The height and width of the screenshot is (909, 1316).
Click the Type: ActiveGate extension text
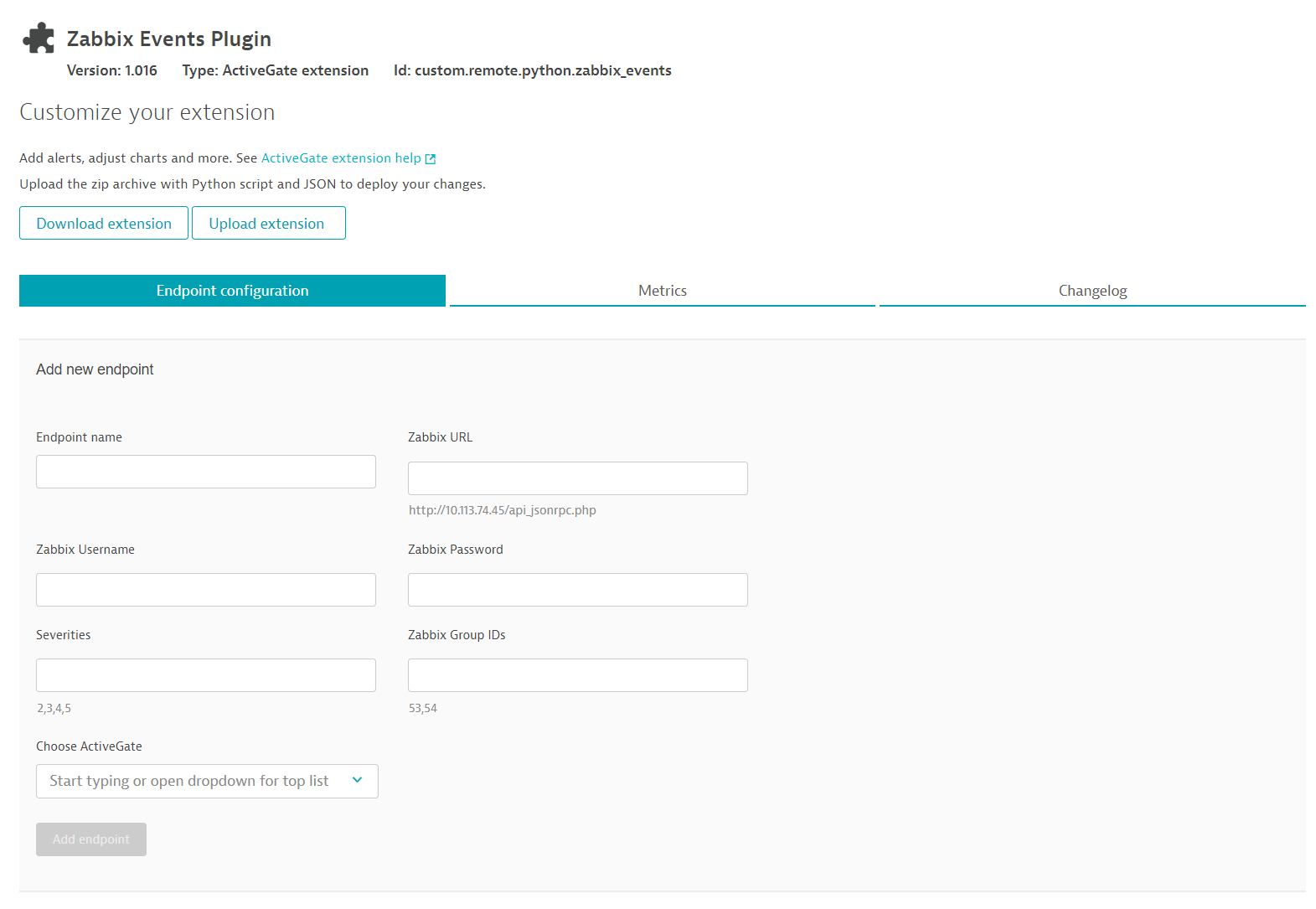[x=276, y=70]
